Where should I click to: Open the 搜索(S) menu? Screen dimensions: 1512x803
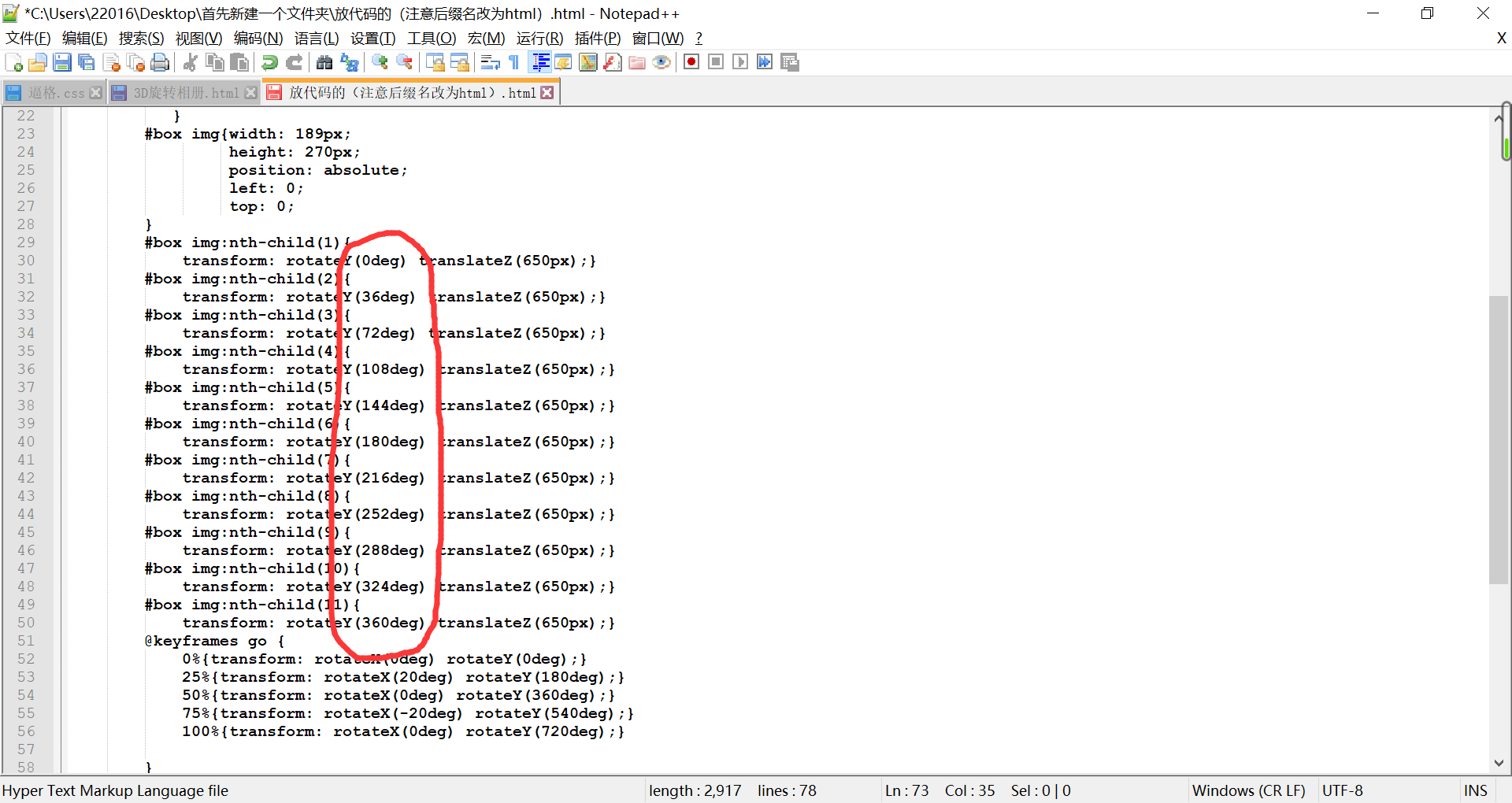click(x=142, y=38)
